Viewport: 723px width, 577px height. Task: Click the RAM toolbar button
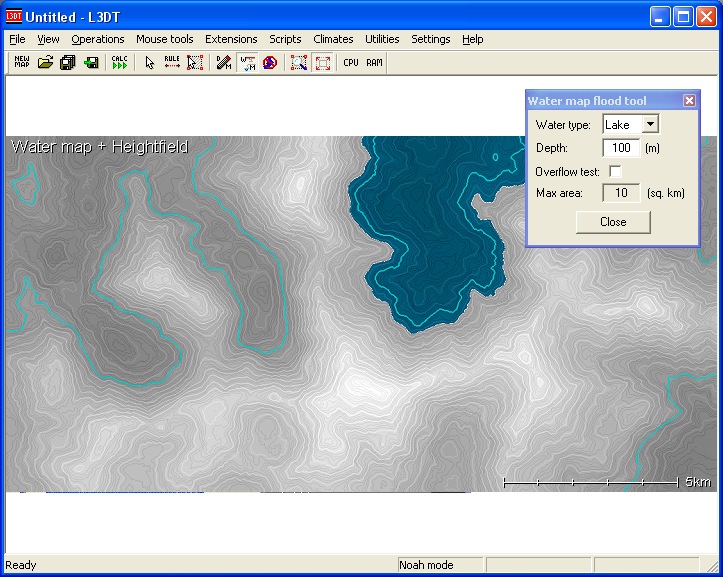[x=374, y=62]
